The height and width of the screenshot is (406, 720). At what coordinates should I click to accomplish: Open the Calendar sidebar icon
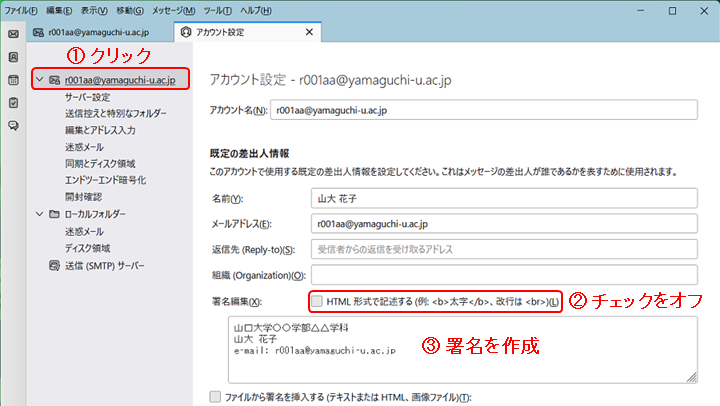(x=13, y=80)
